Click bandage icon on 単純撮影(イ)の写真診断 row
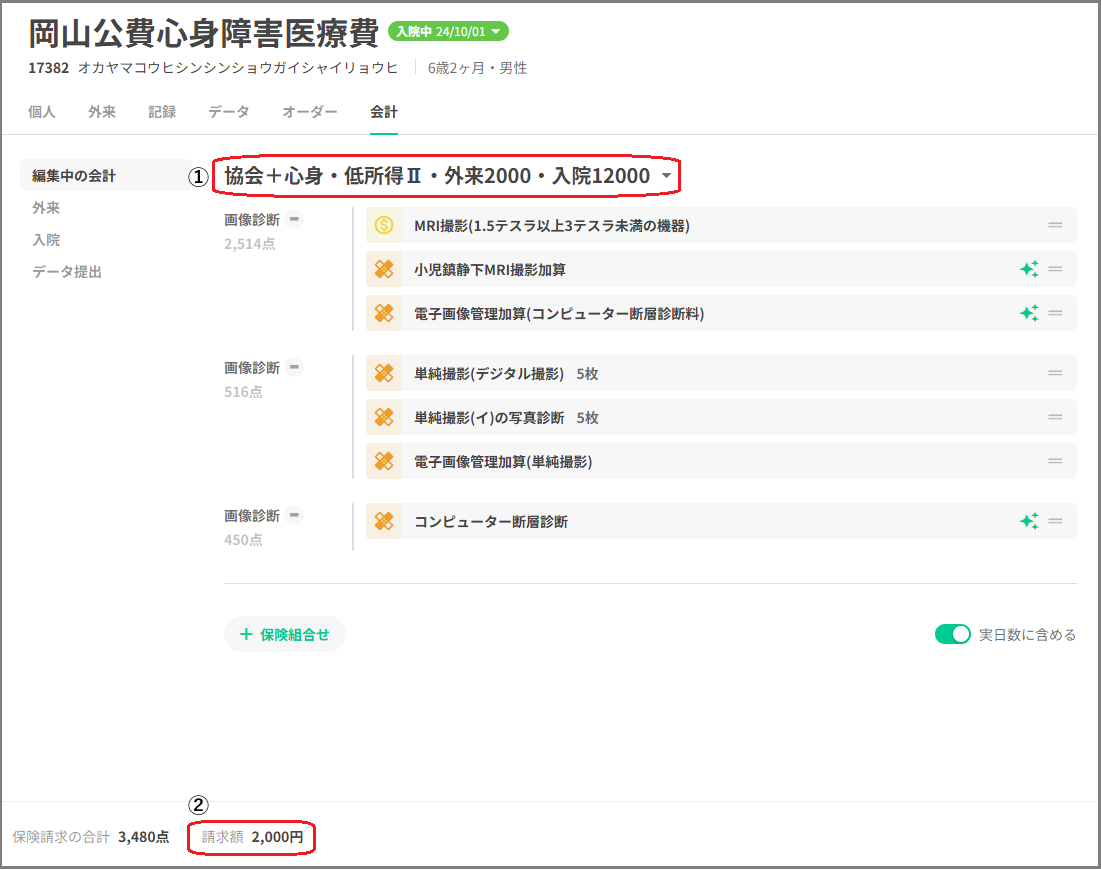The height and width of the screenshot is (870, 1101). [x=384, y=417]
